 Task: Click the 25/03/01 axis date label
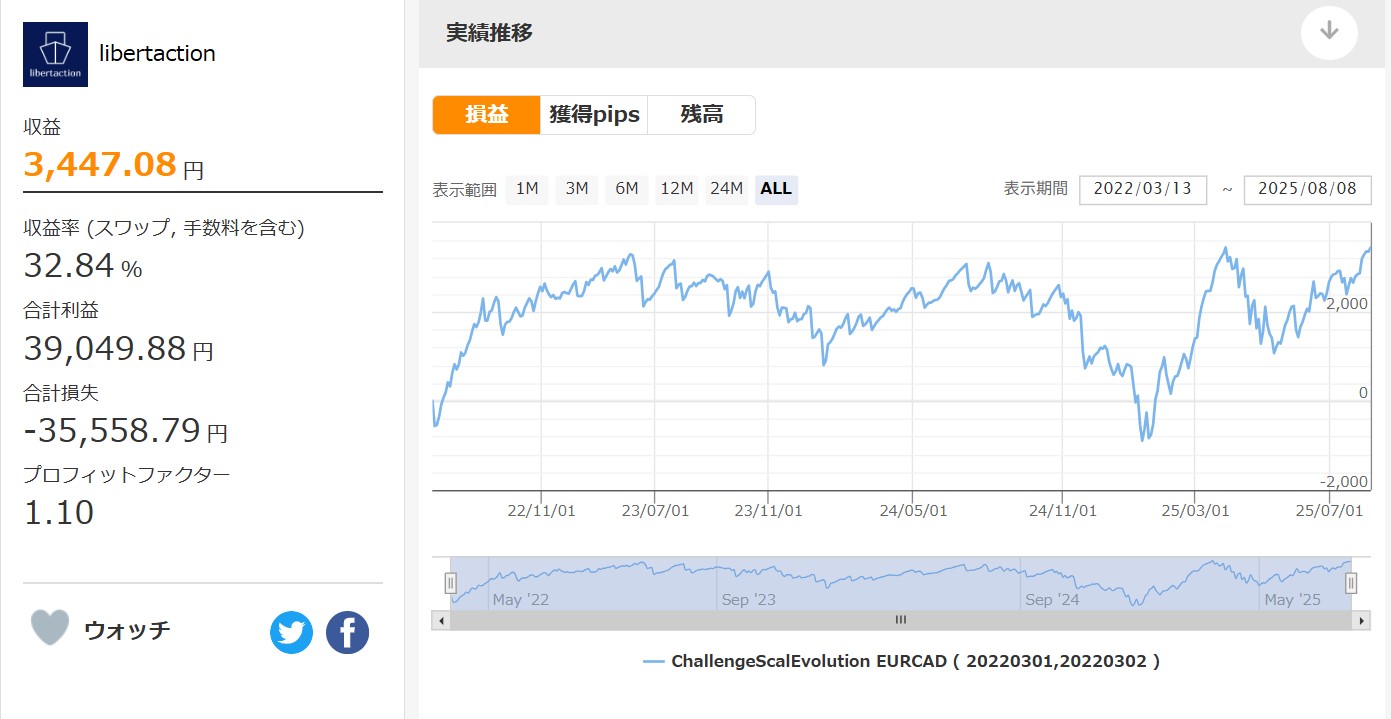1195,511
